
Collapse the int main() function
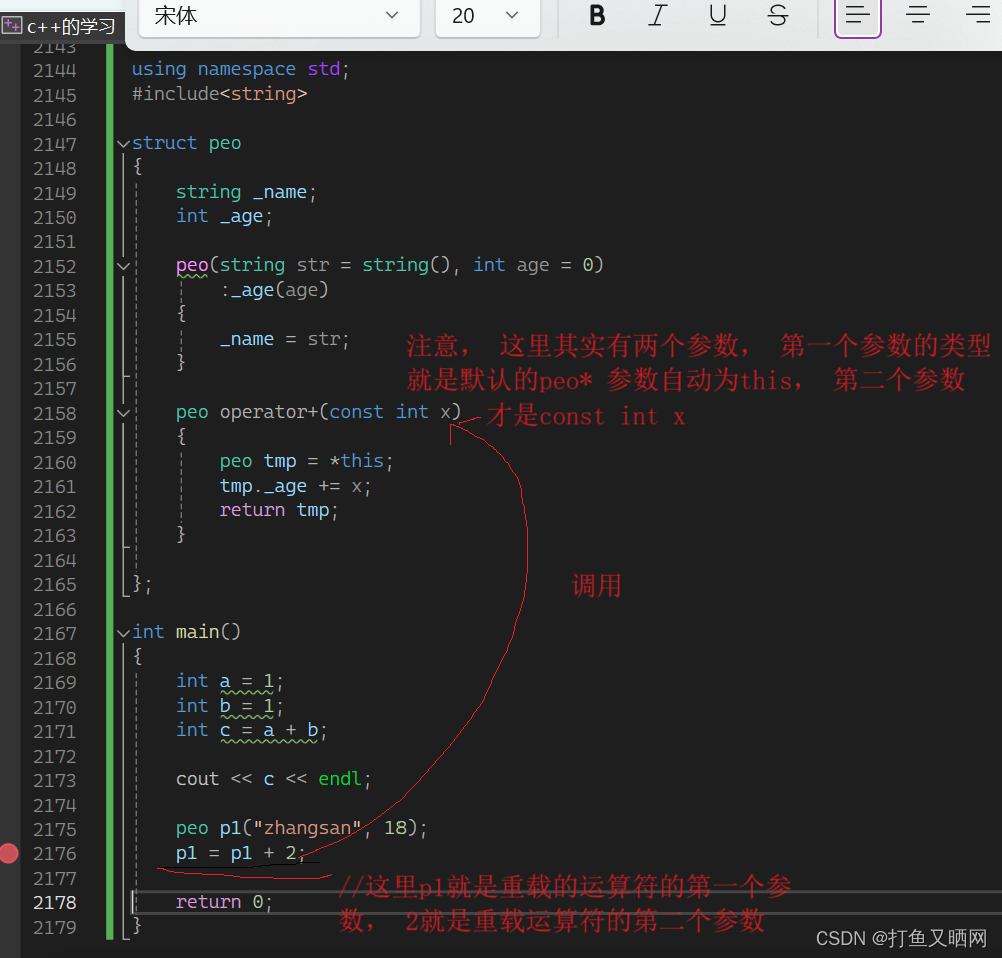(123, 633)
